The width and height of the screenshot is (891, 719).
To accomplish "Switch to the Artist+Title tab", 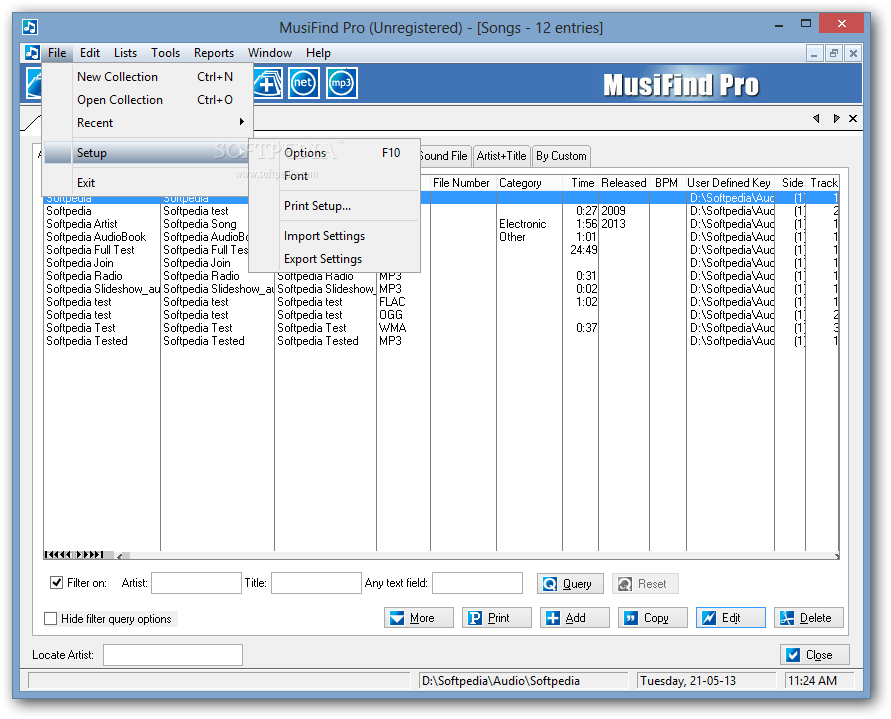I will [501, 156].
